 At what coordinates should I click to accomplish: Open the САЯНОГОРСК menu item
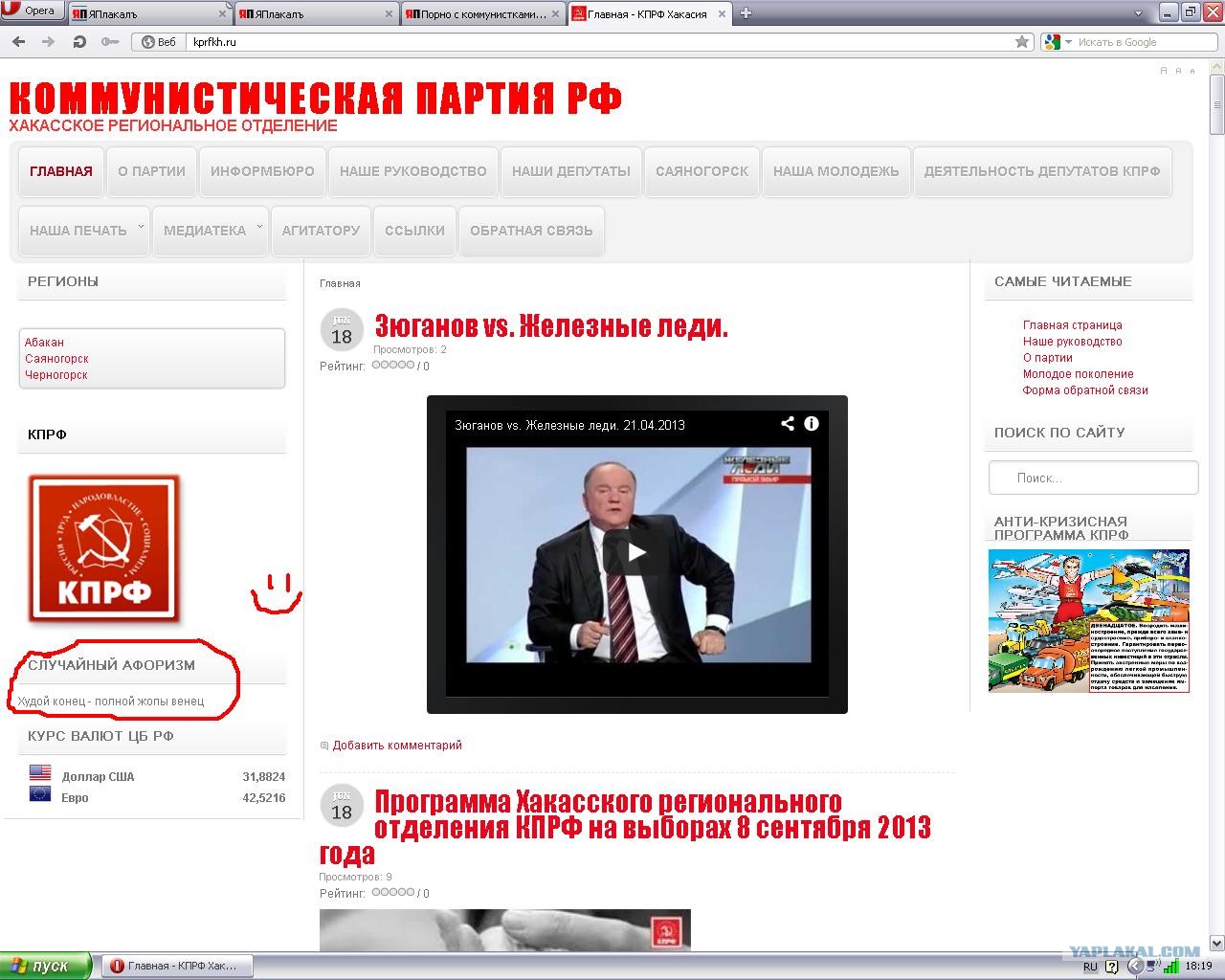click(x=702, y=171)
